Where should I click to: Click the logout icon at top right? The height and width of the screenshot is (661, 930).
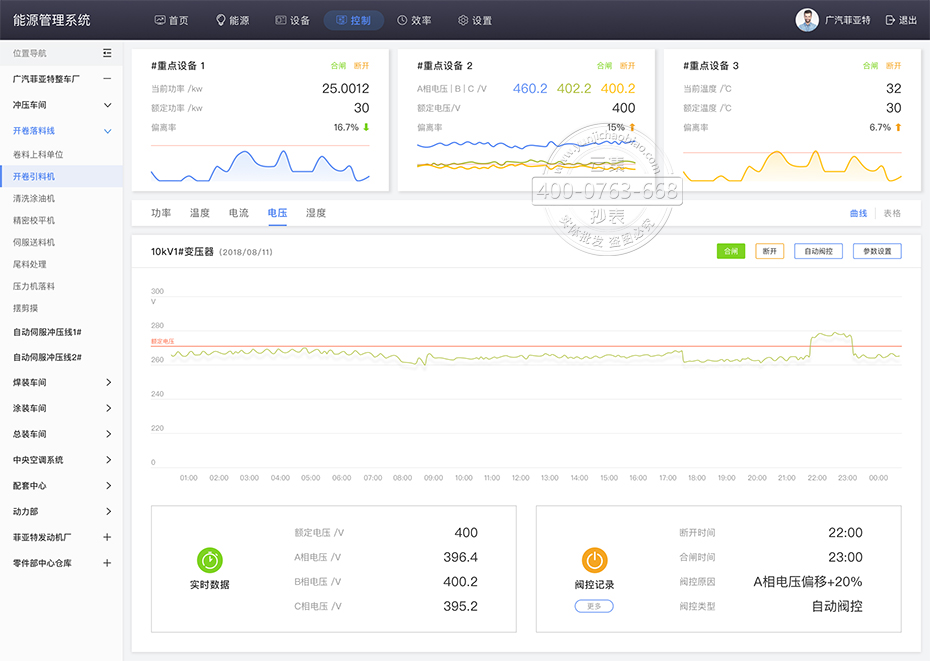890,20
